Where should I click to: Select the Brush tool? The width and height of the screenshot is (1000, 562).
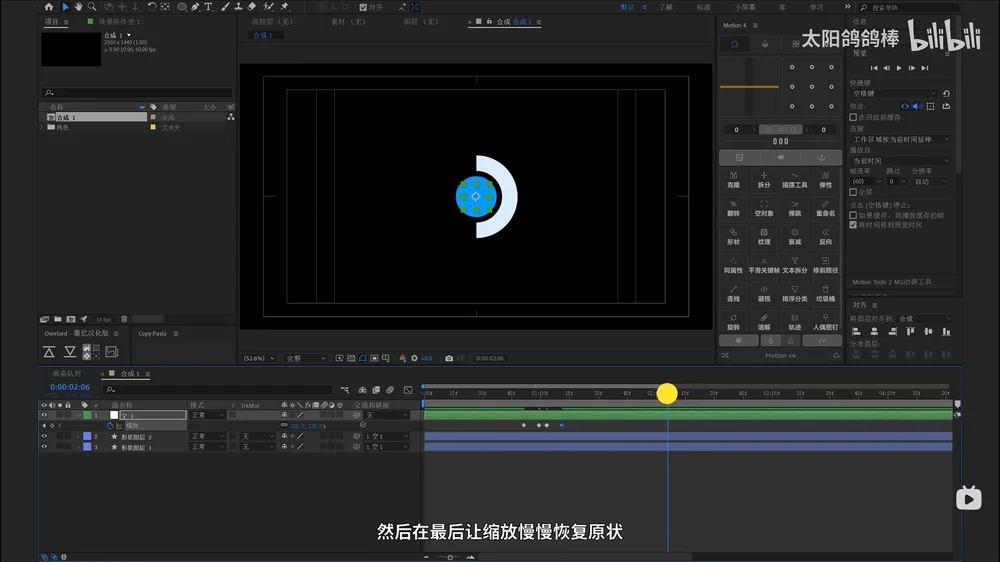tap(224, 7)
